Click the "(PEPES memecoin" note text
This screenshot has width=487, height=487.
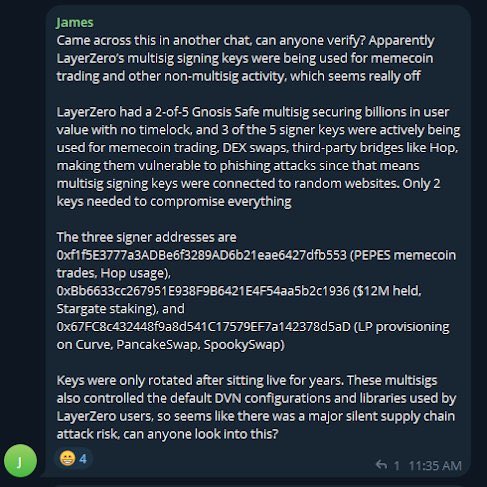(403, 255)
